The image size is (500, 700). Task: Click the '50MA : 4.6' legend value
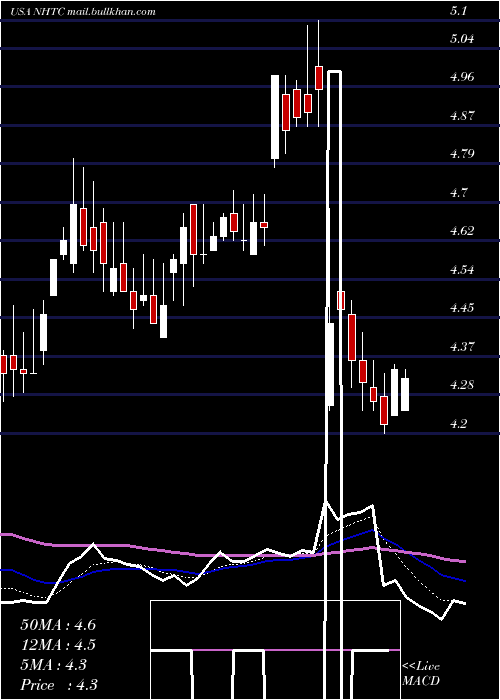tap(58, 625)
